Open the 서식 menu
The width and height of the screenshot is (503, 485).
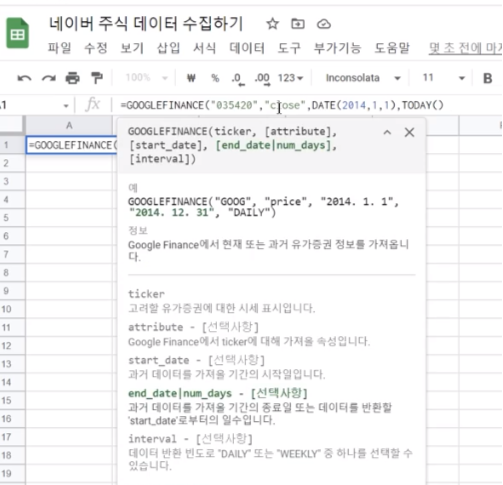[x=205, y=48]
